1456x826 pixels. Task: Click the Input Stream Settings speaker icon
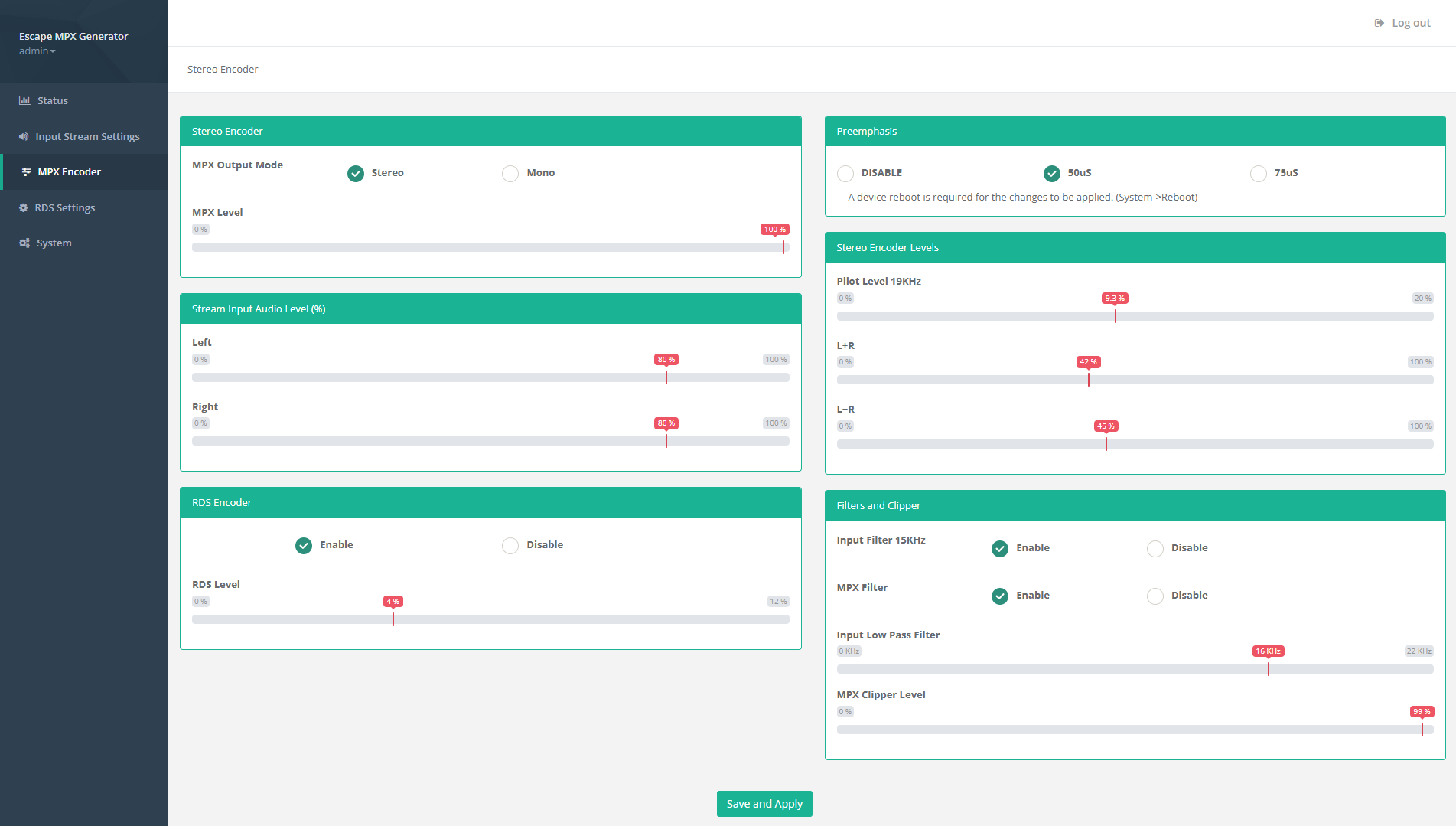coord(24,136)
